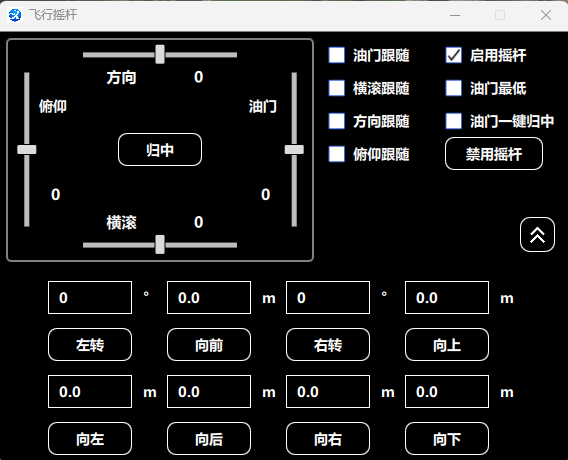Click the 向前 button
568x460 pixels.
[x=209, y=344]
